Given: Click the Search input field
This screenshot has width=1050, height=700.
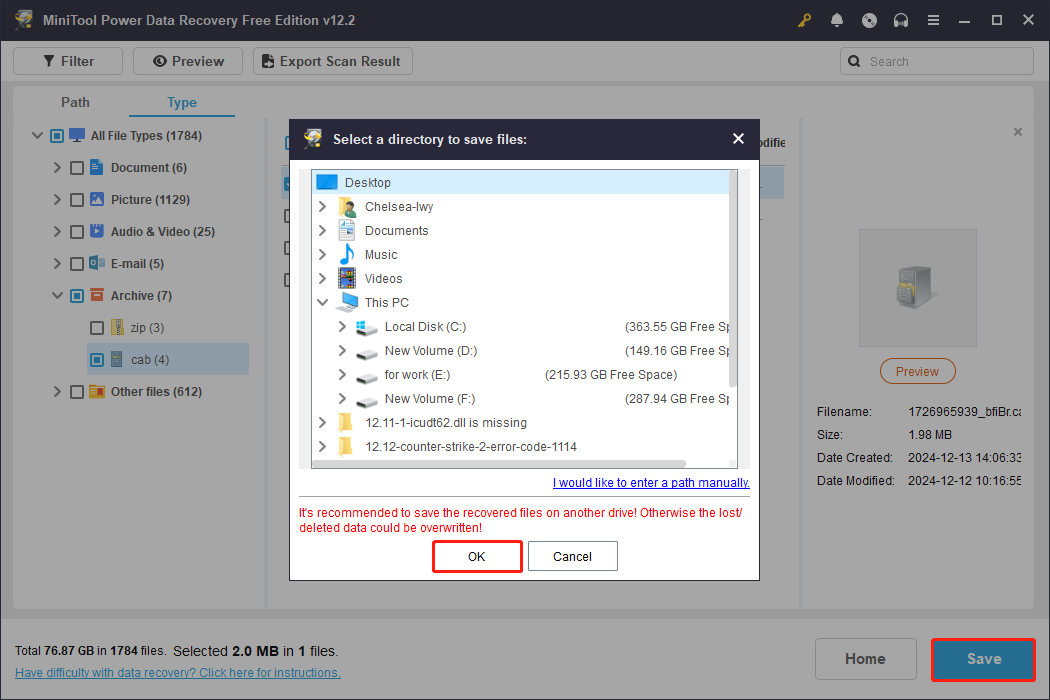Looking at the screenshot, I should pos(937,61).
